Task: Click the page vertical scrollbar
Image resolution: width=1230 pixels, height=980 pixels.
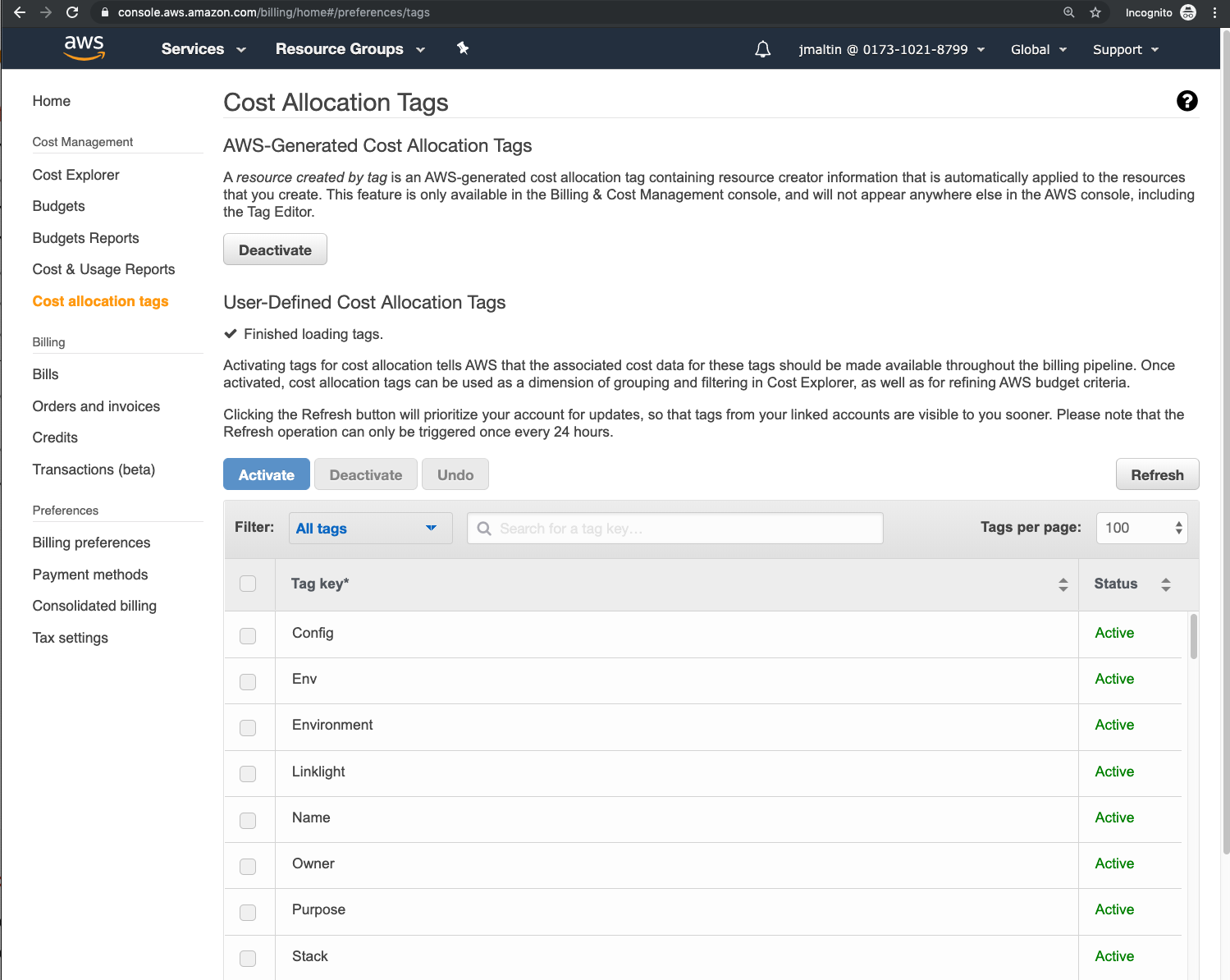Action: pyautogui.click(x=1226, y=443)
